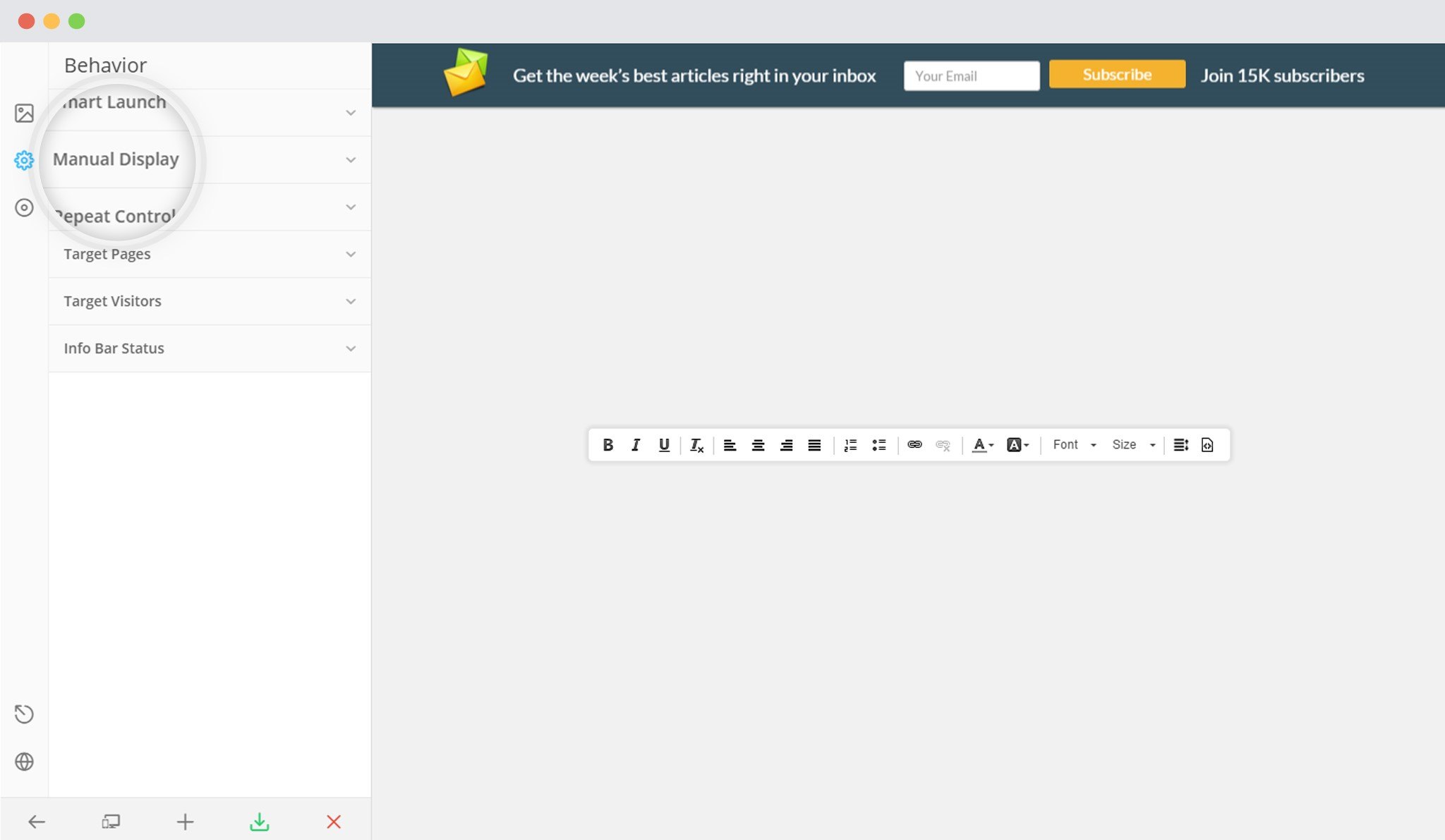
Task: Expand the Smart Launch section
Action: 210,112
